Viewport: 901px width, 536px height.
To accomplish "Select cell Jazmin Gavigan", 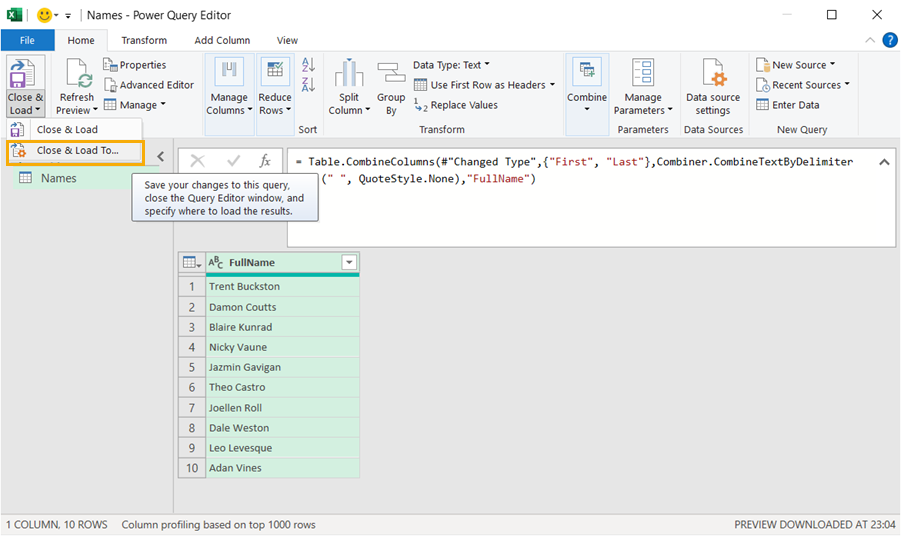I will (x=283, y=367).
